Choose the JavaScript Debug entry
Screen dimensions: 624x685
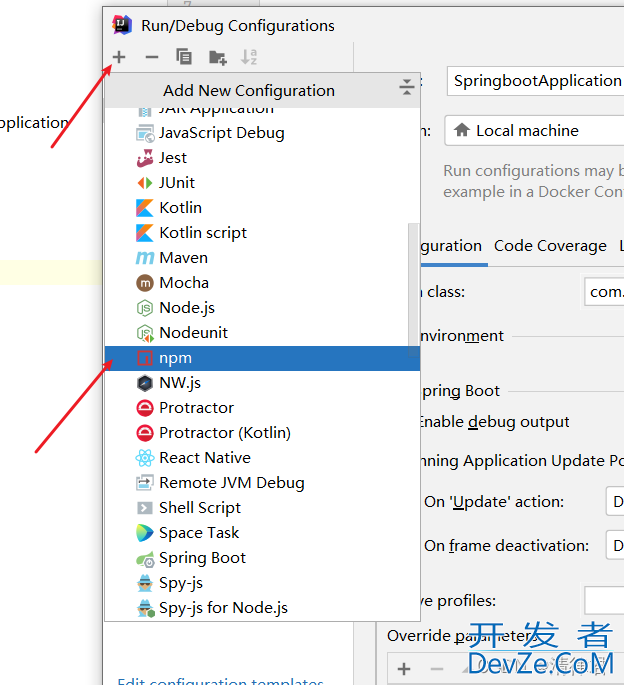point(262,133)
